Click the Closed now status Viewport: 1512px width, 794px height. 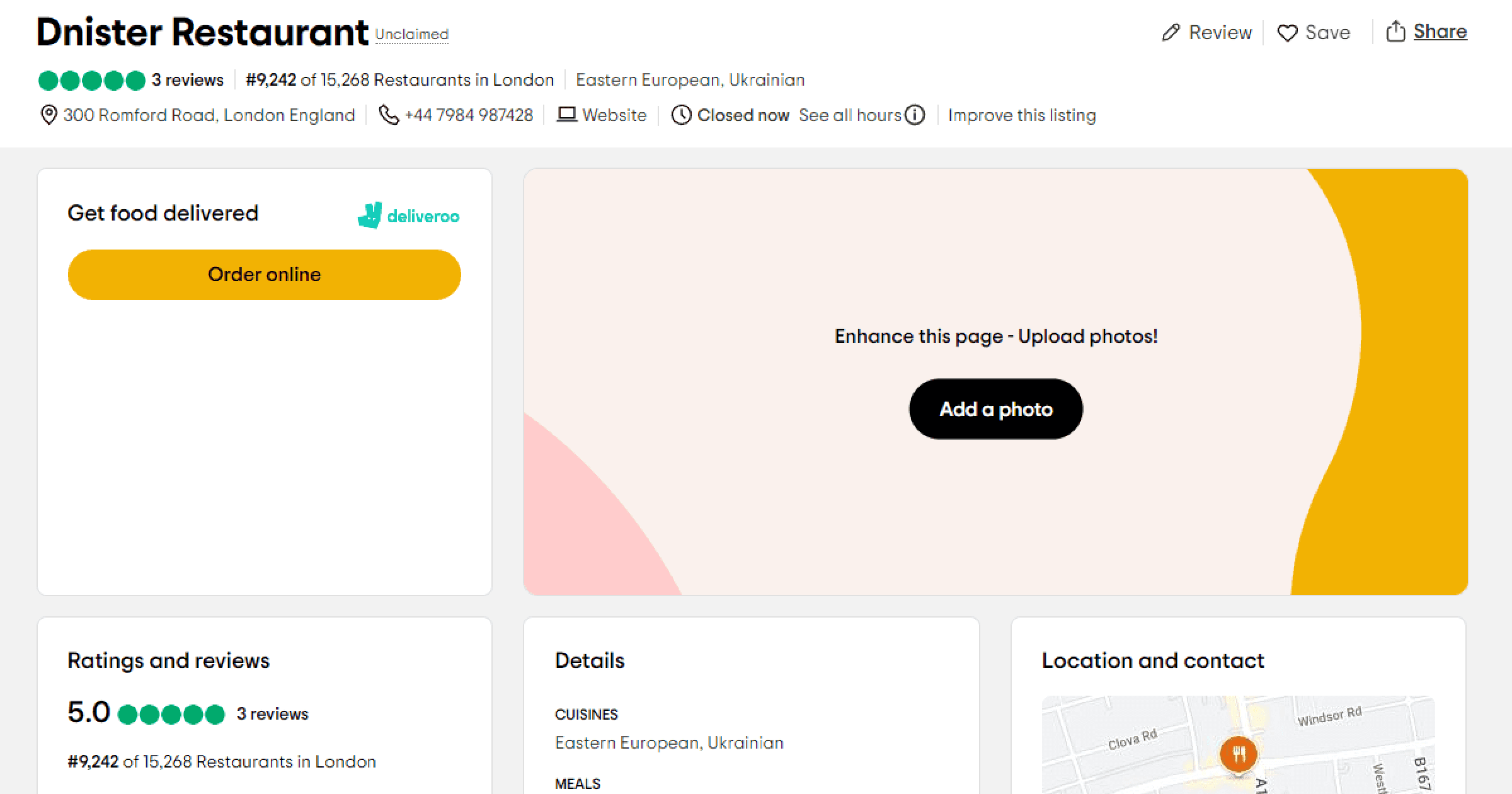tap(743, 115)
